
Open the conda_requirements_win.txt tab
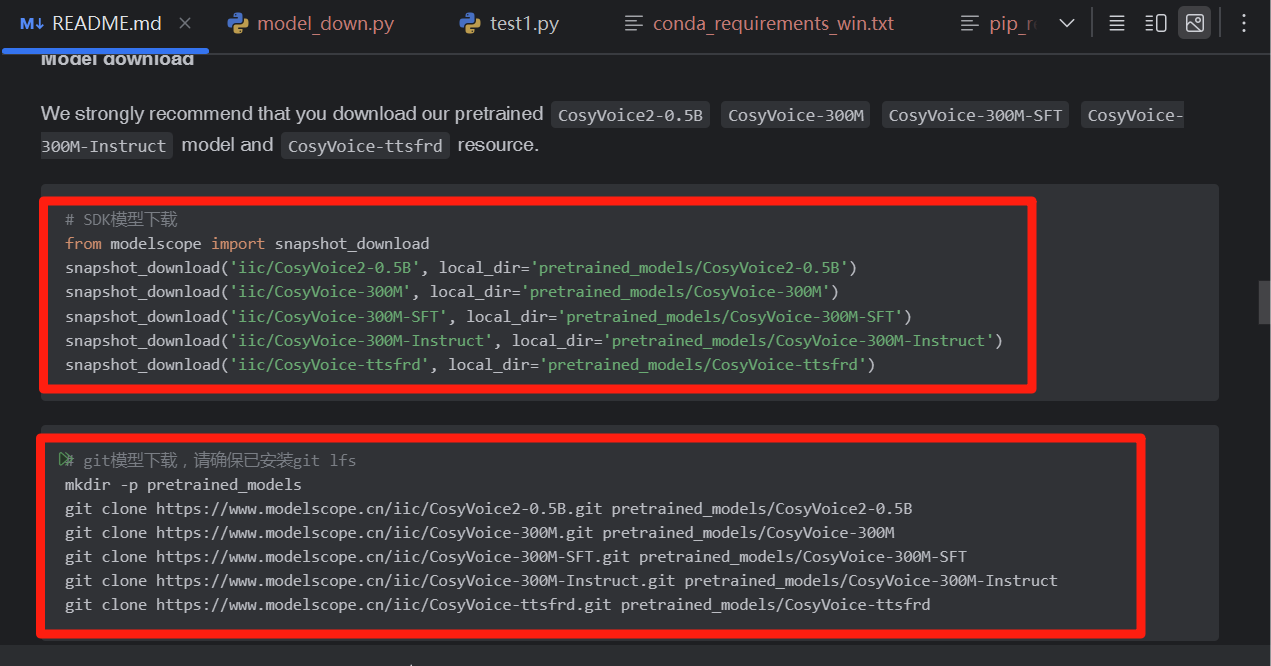(758, 23)
